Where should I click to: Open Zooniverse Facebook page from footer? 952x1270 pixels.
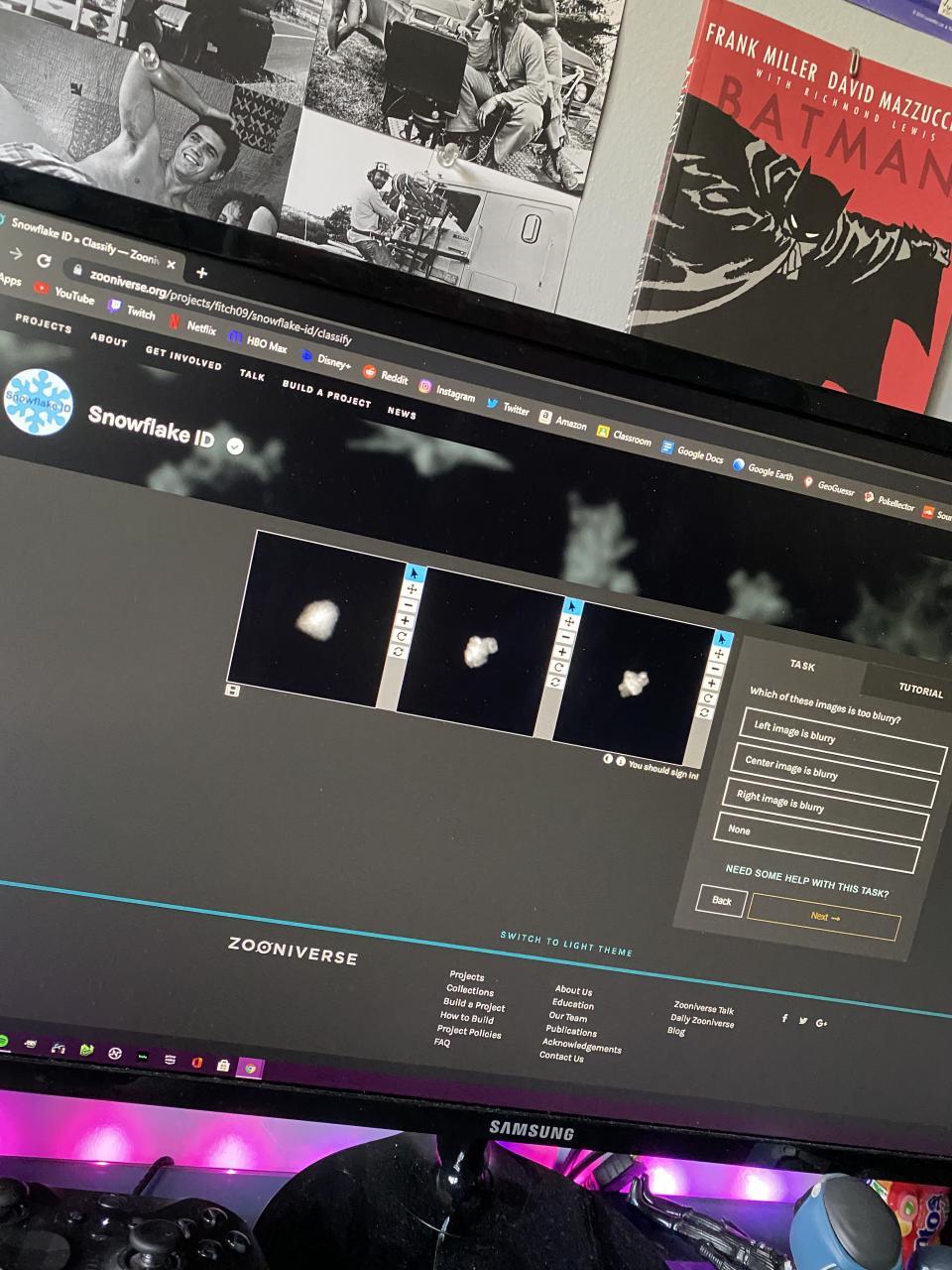coord(784,1018)
